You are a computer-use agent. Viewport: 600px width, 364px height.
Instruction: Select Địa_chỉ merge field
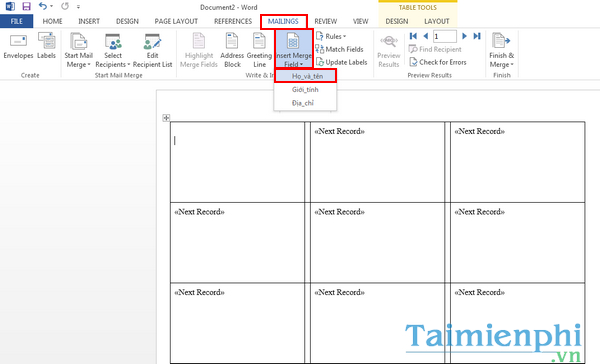click(305, 103)
